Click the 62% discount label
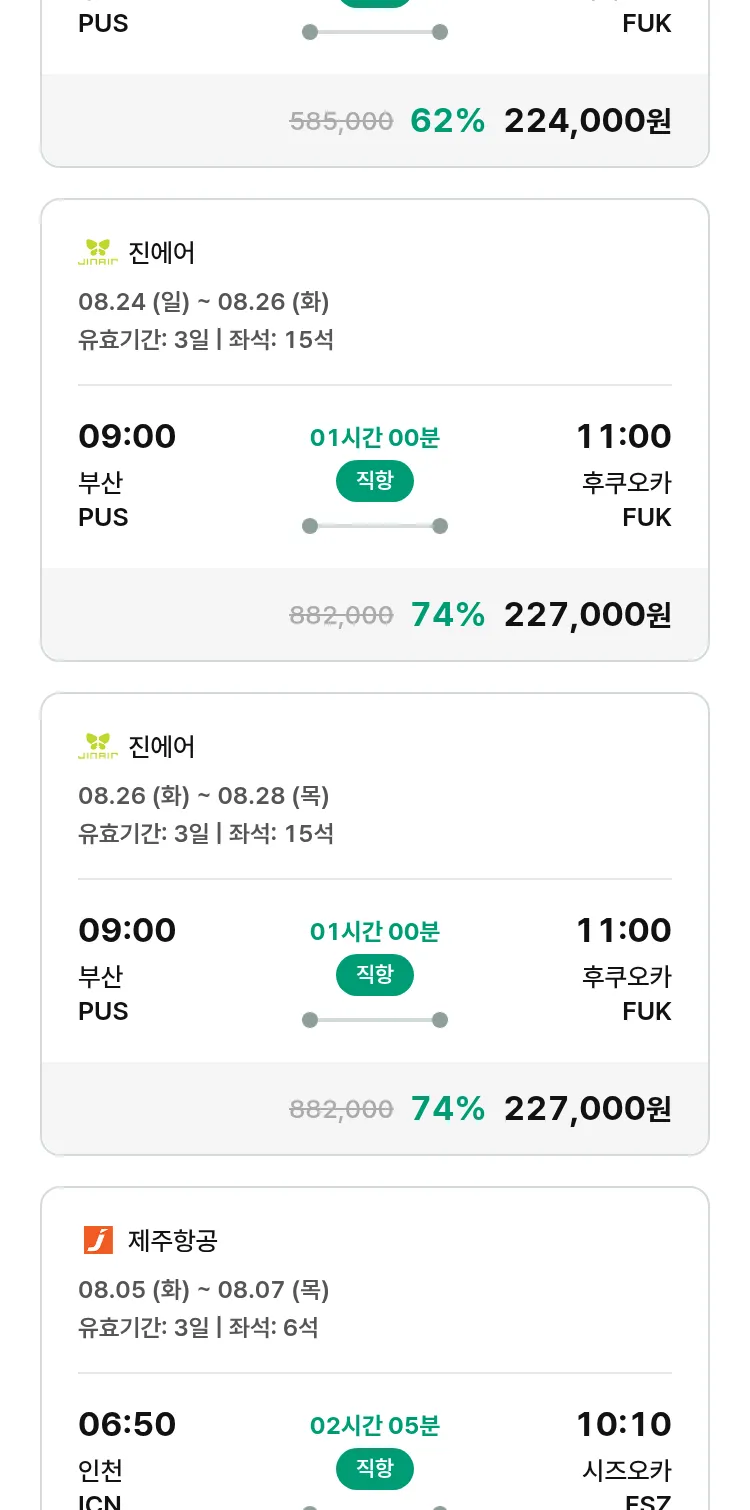The height and width of the screenshot is (1510, 750). 447,121
